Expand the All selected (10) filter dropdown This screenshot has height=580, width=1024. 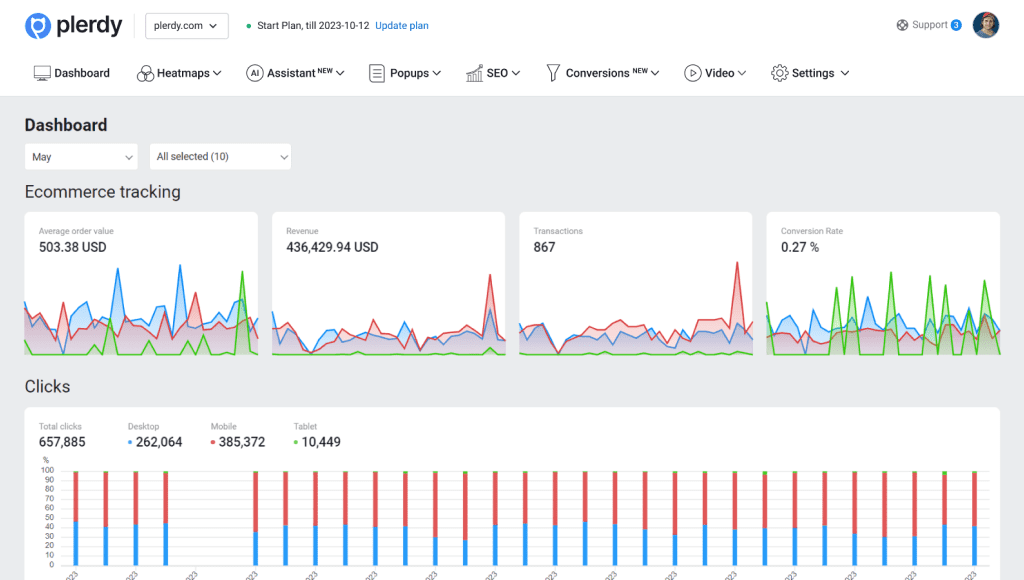click(x=220, y=156)
